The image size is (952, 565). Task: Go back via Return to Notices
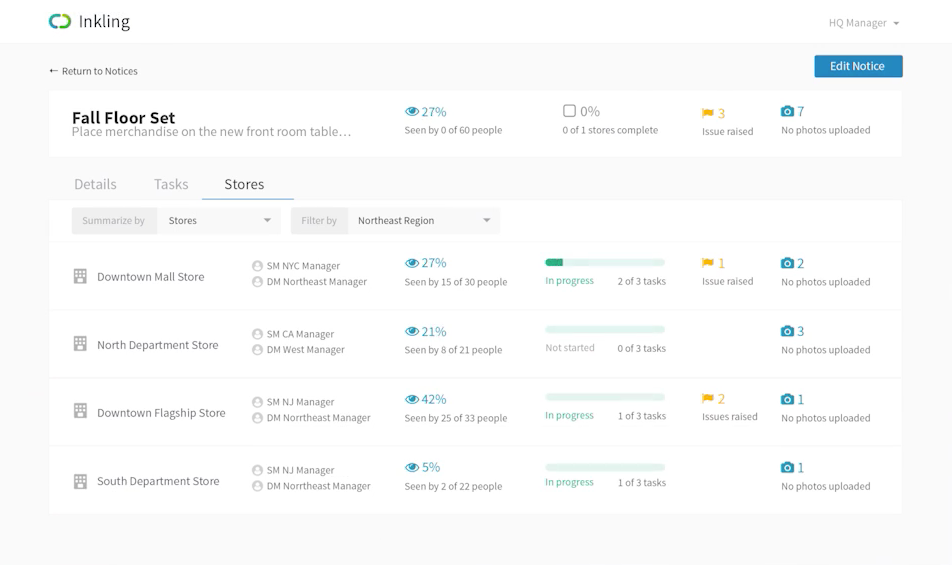[x=93, y=71]
